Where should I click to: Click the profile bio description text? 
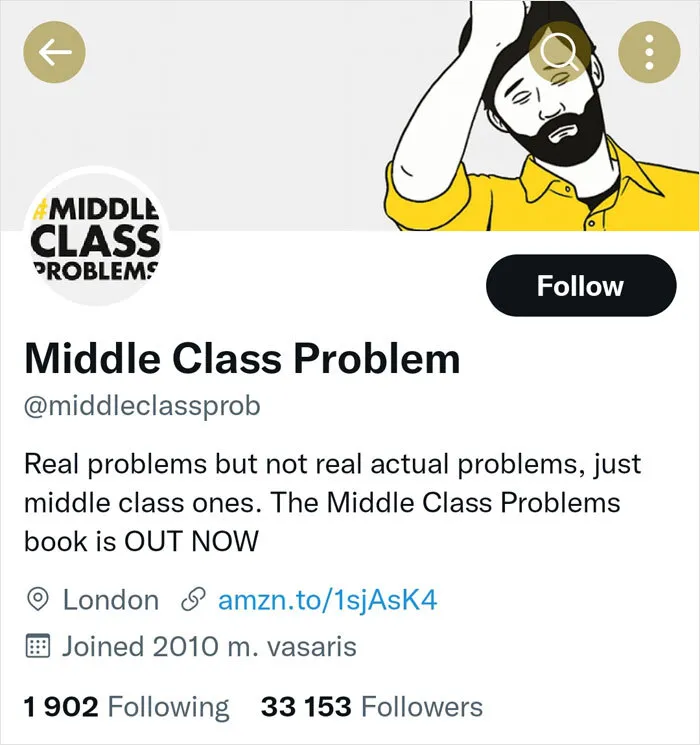333,503
